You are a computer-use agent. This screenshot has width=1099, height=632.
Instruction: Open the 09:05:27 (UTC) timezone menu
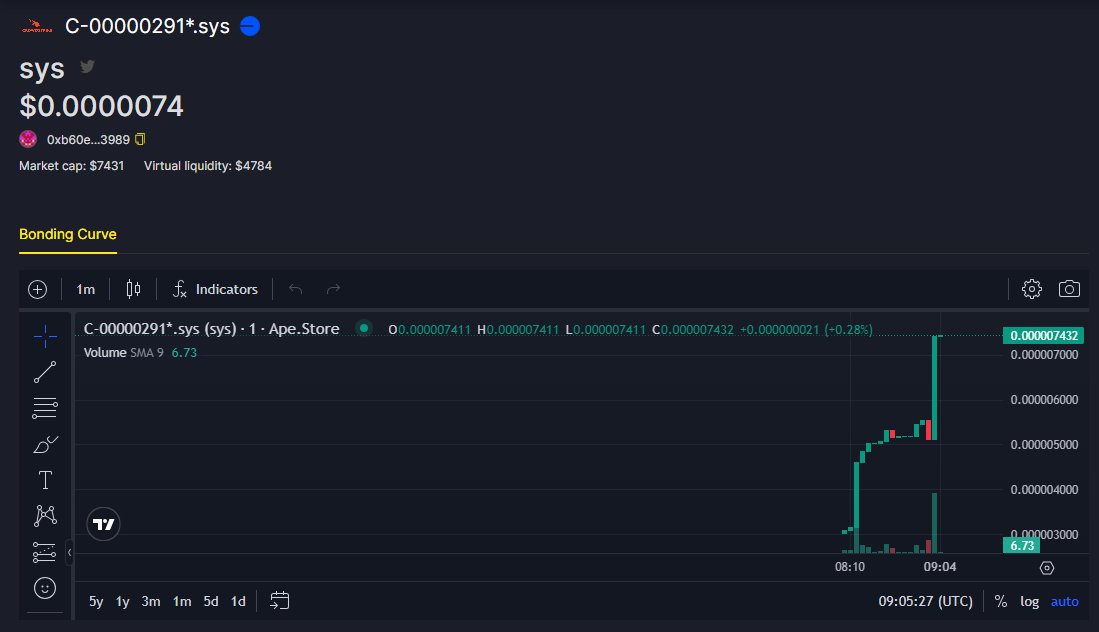pos(925,601)
